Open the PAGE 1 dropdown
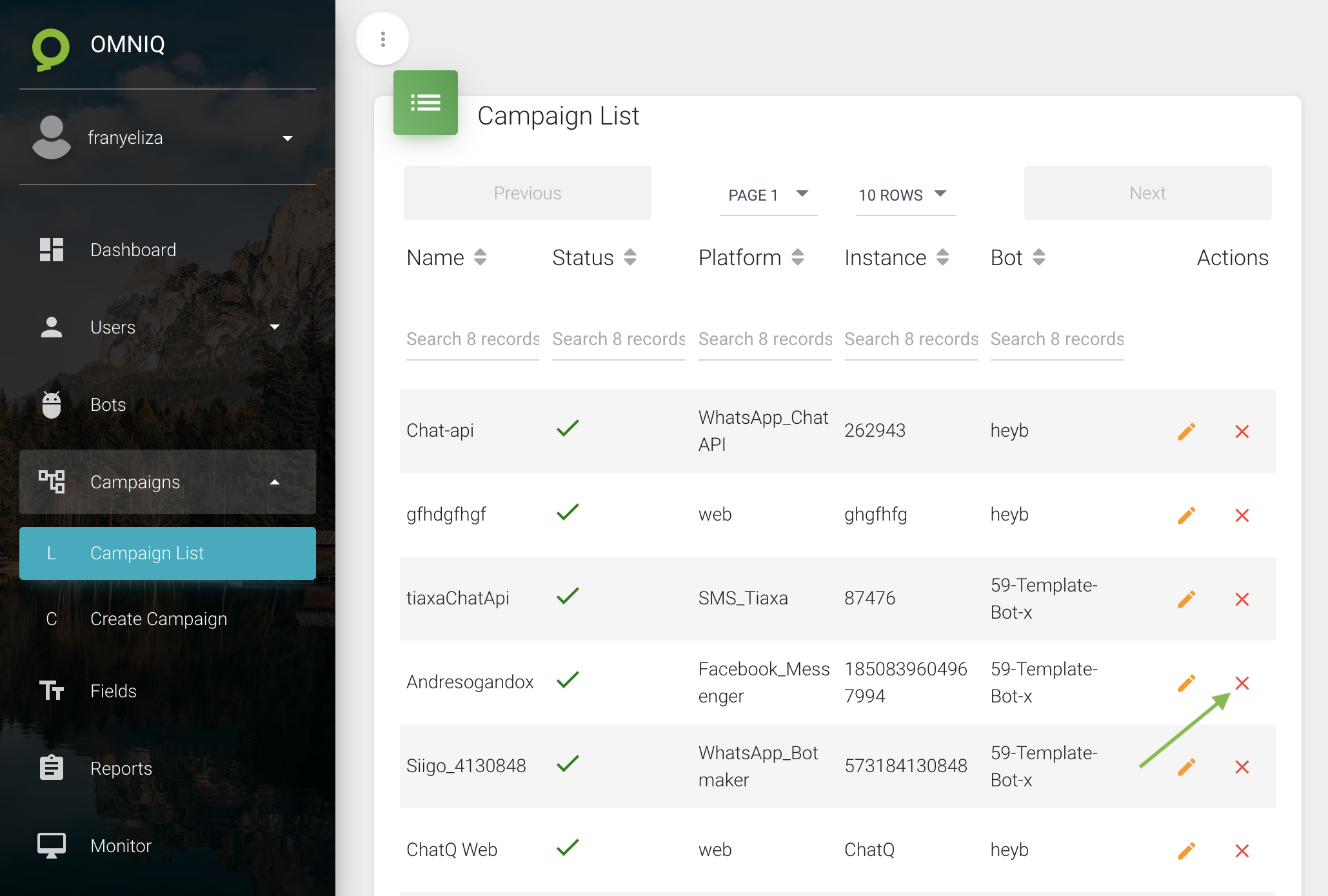The image size is (1328, 896). [x=768, y=195]
